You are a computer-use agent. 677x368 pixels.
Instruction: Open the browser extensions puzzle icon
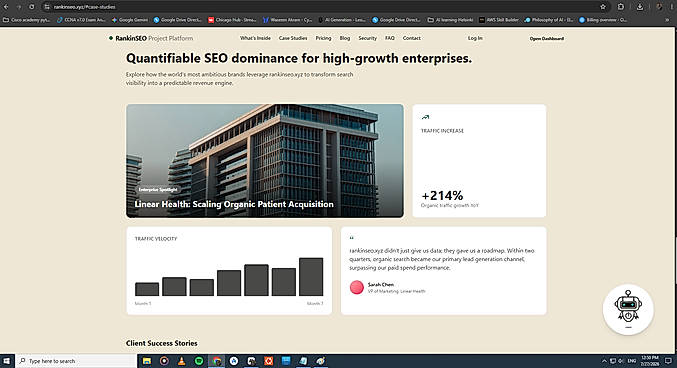620,7
